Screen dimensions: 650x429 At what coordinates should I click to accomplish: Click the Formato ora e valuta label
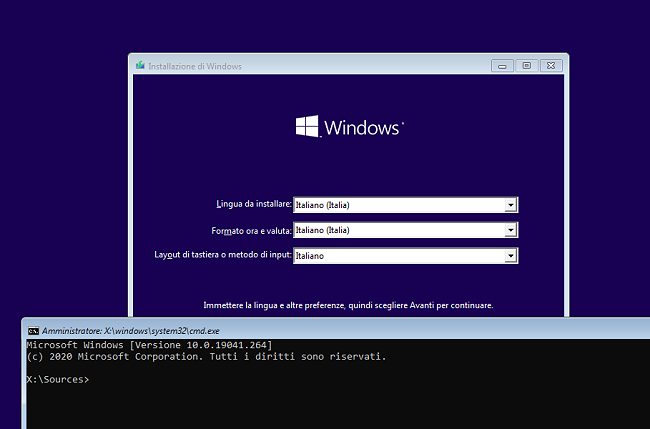coord(251,230)
